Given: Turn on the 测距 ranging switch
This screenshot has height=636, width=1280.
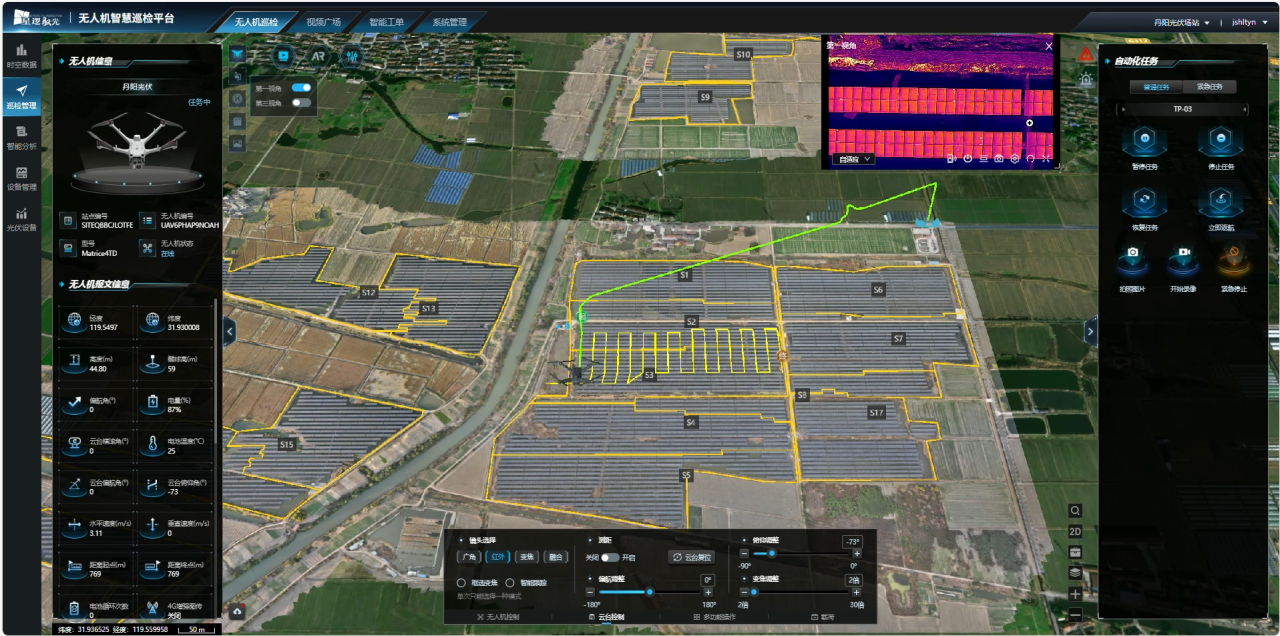Looking at the screenshot, I should (x=609, y=557).
